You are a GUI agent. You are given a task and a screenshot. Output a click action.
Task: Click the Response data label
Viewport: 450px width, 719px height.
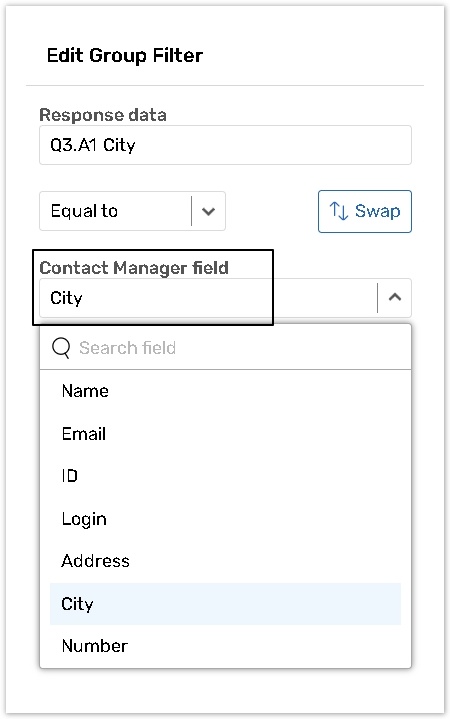103,115
